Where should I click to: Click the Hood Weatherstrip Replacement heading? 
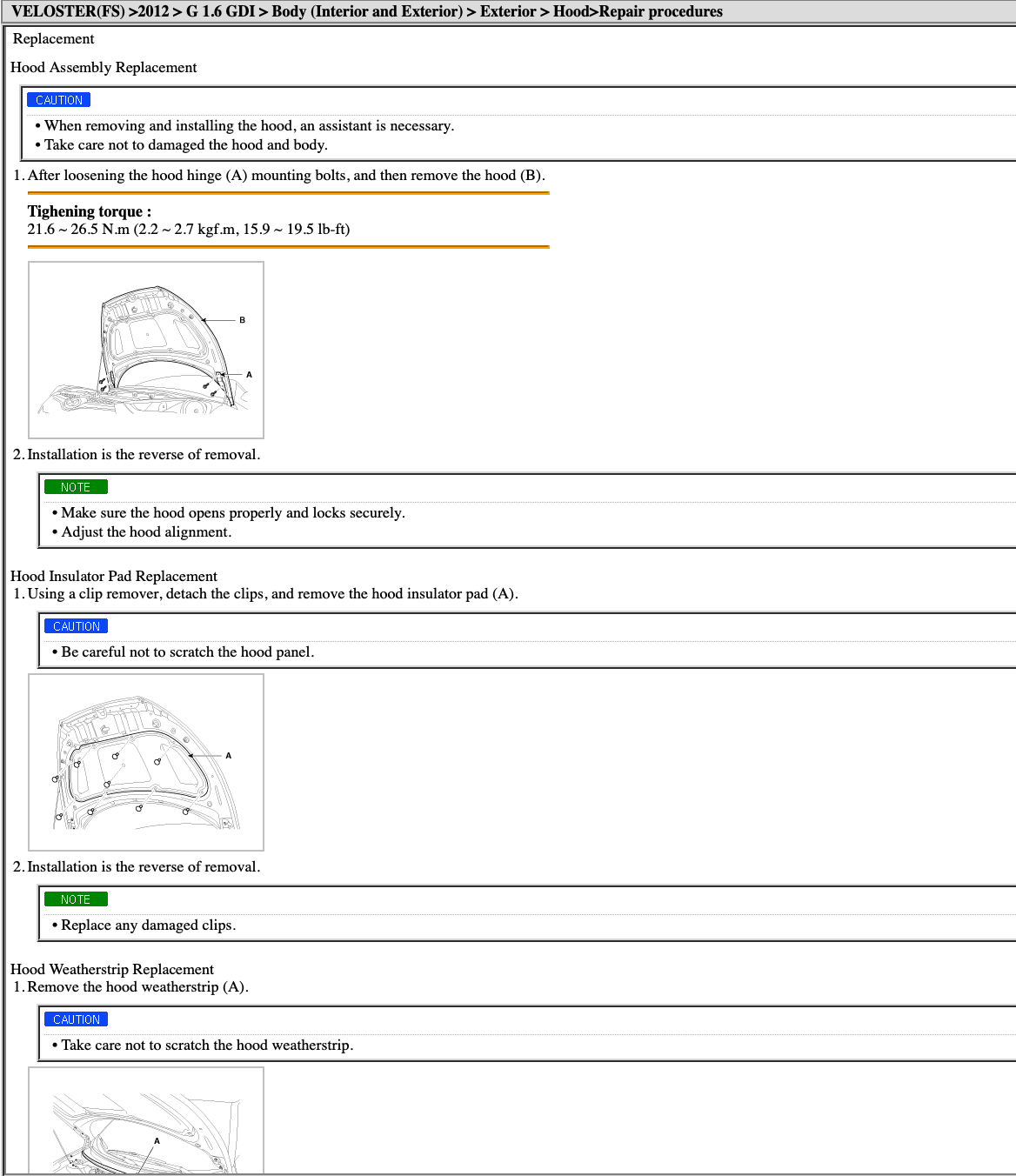pyautogui.click(x=112, y=969)
